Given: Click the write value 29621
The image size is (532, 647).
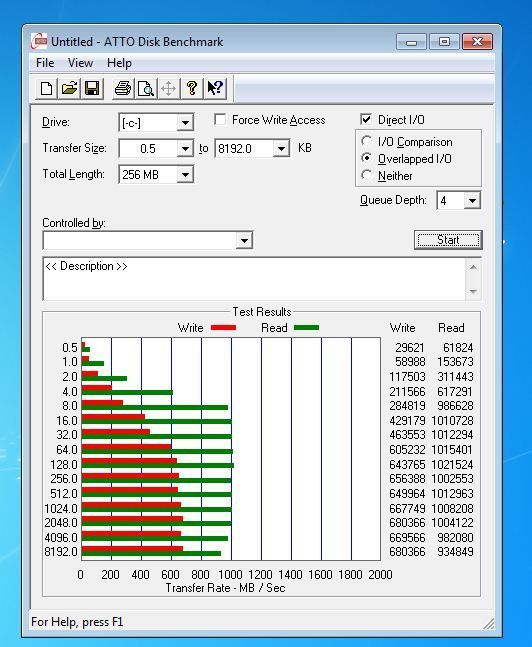Looking at the screenshot, I should click(410, 347).
